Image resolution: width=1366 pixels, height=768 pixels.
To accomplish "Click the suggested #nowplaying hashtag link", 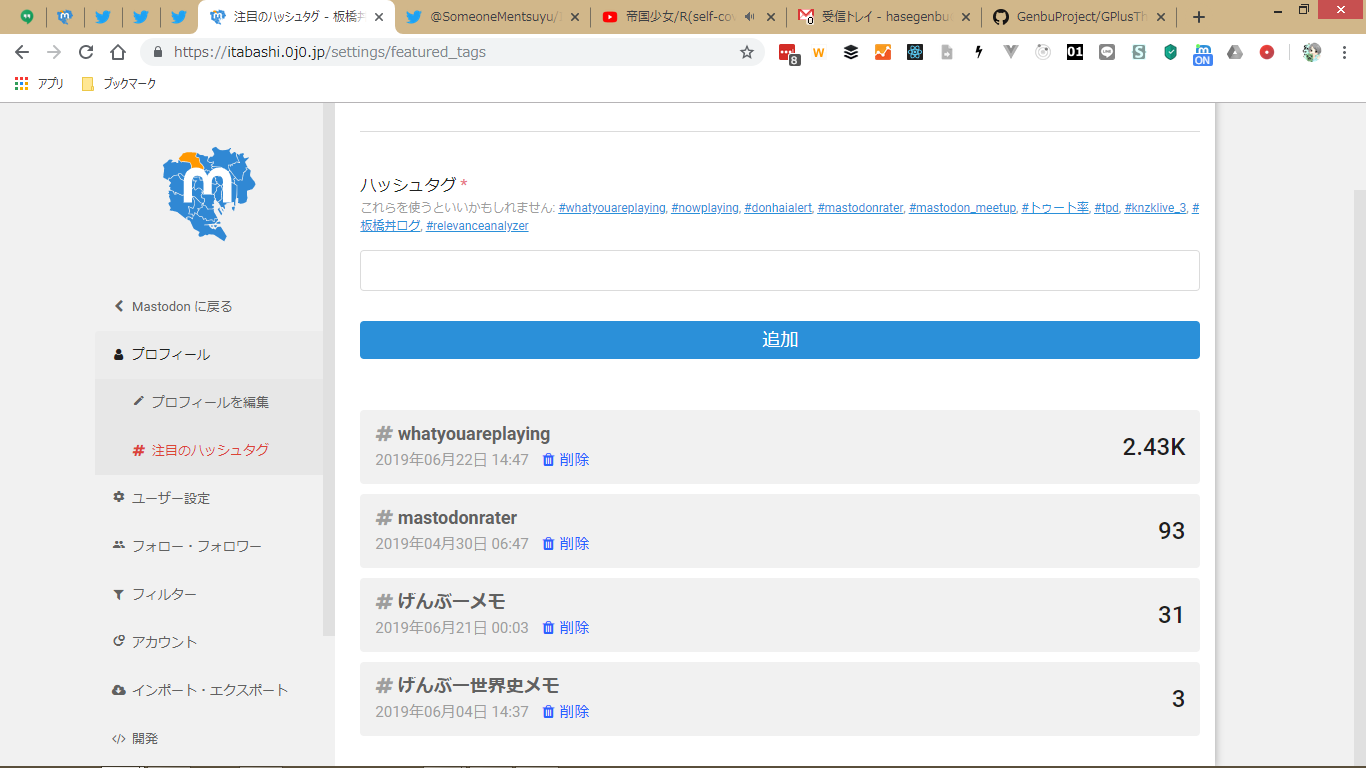I will click(704, 208).
